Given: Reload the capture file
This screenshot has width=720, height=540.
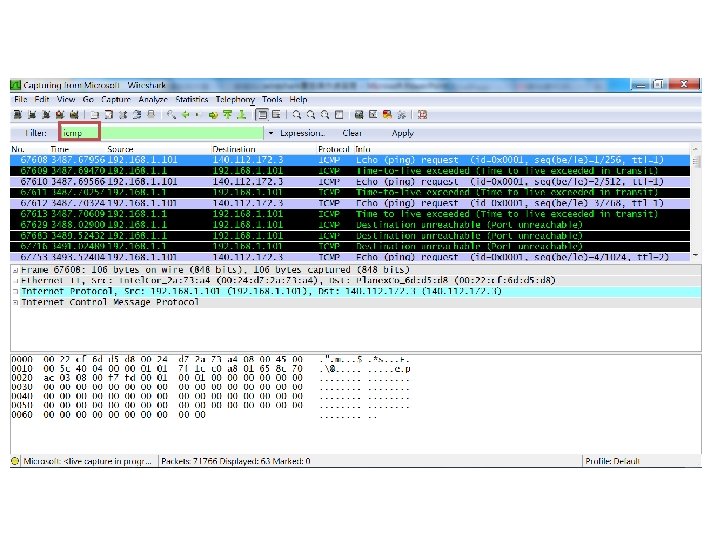Looking at the screenshot, I should click(137, 115).
